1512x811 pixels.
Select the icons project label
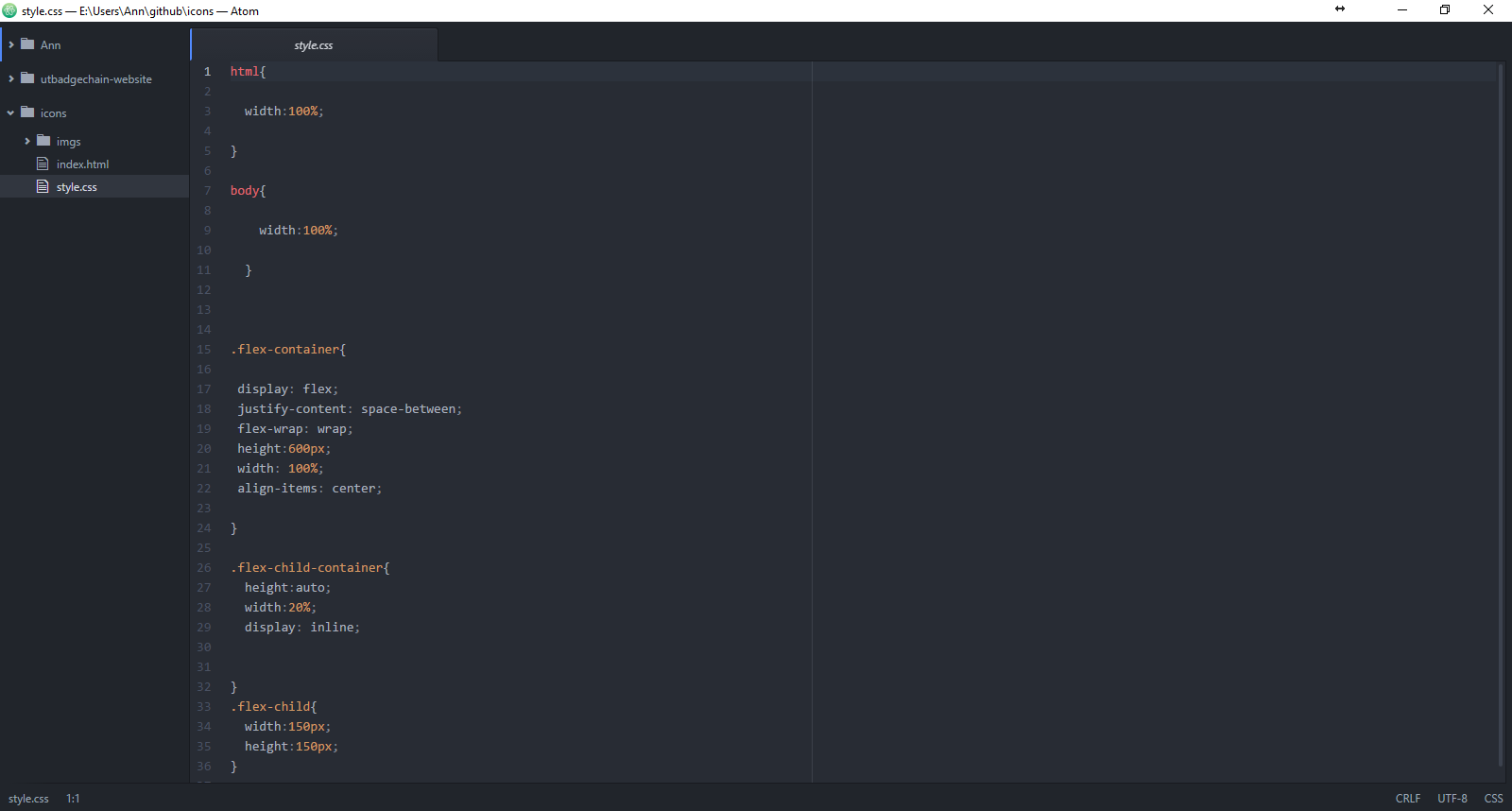click(x=53, y=113)
